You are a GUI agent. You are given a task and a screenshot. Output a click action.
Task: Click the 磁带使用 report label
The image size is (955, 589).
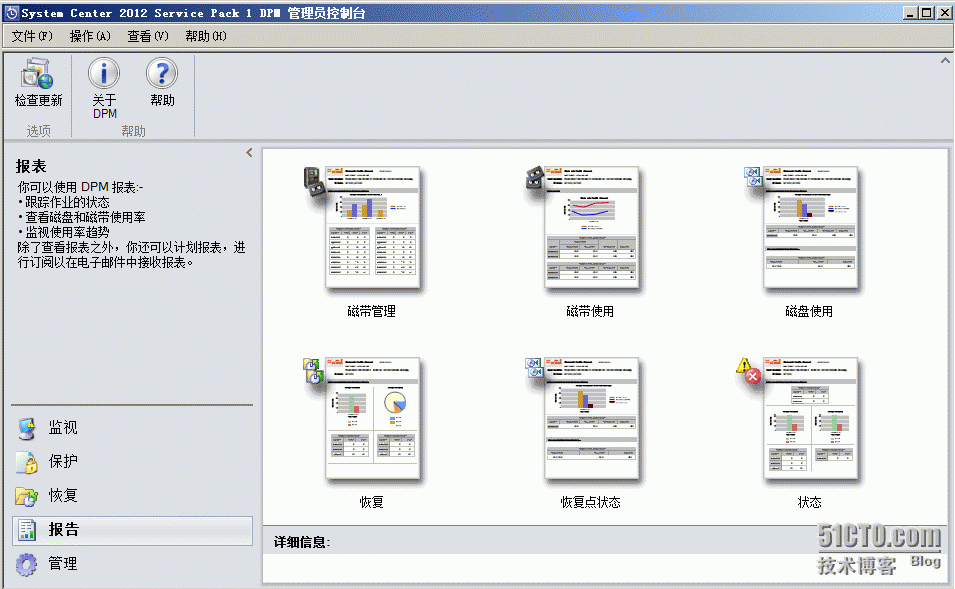(590, 311)
